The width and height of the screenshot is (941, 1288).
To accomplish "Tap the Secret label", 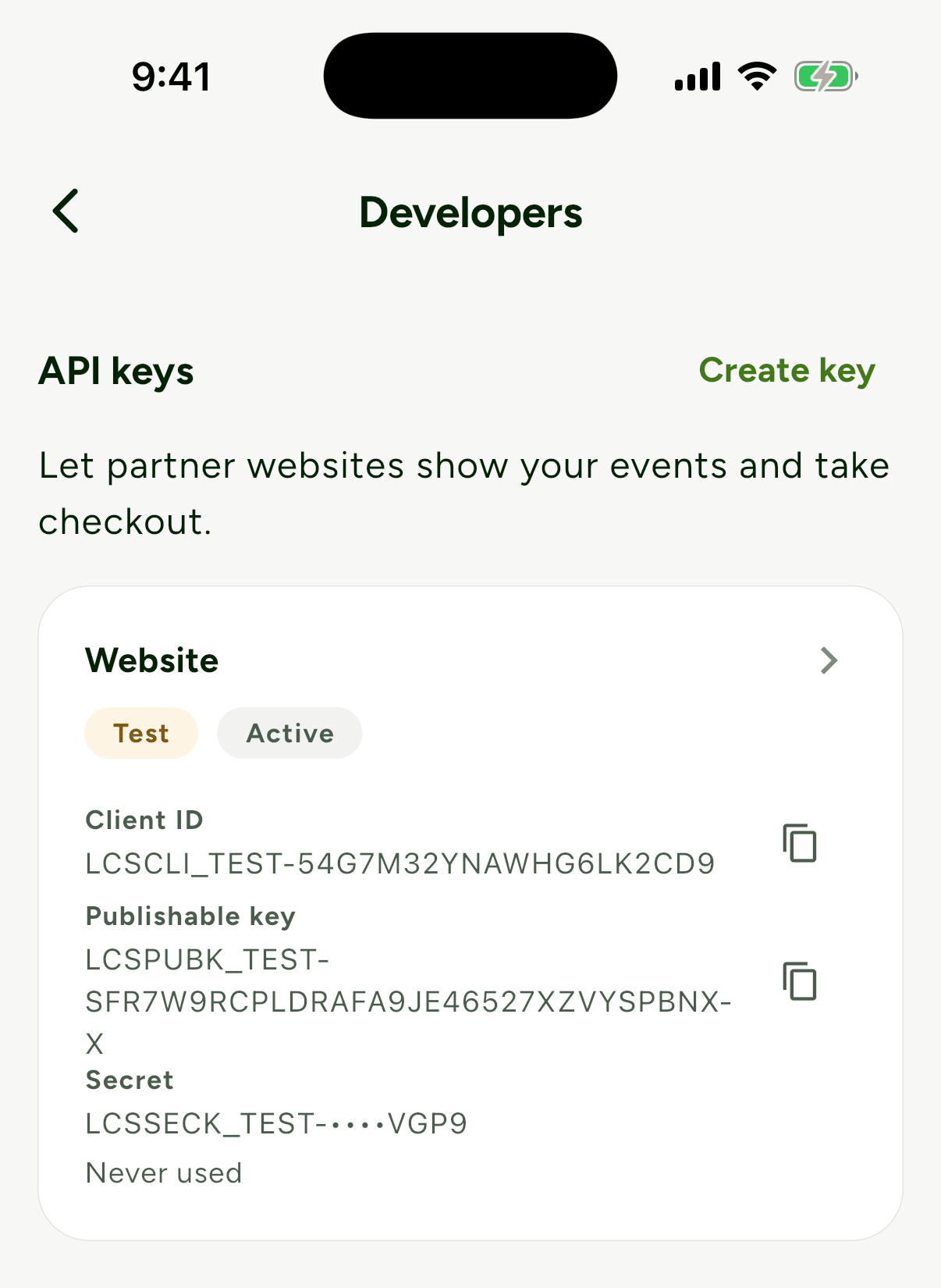I will (x=130, y=1080).
